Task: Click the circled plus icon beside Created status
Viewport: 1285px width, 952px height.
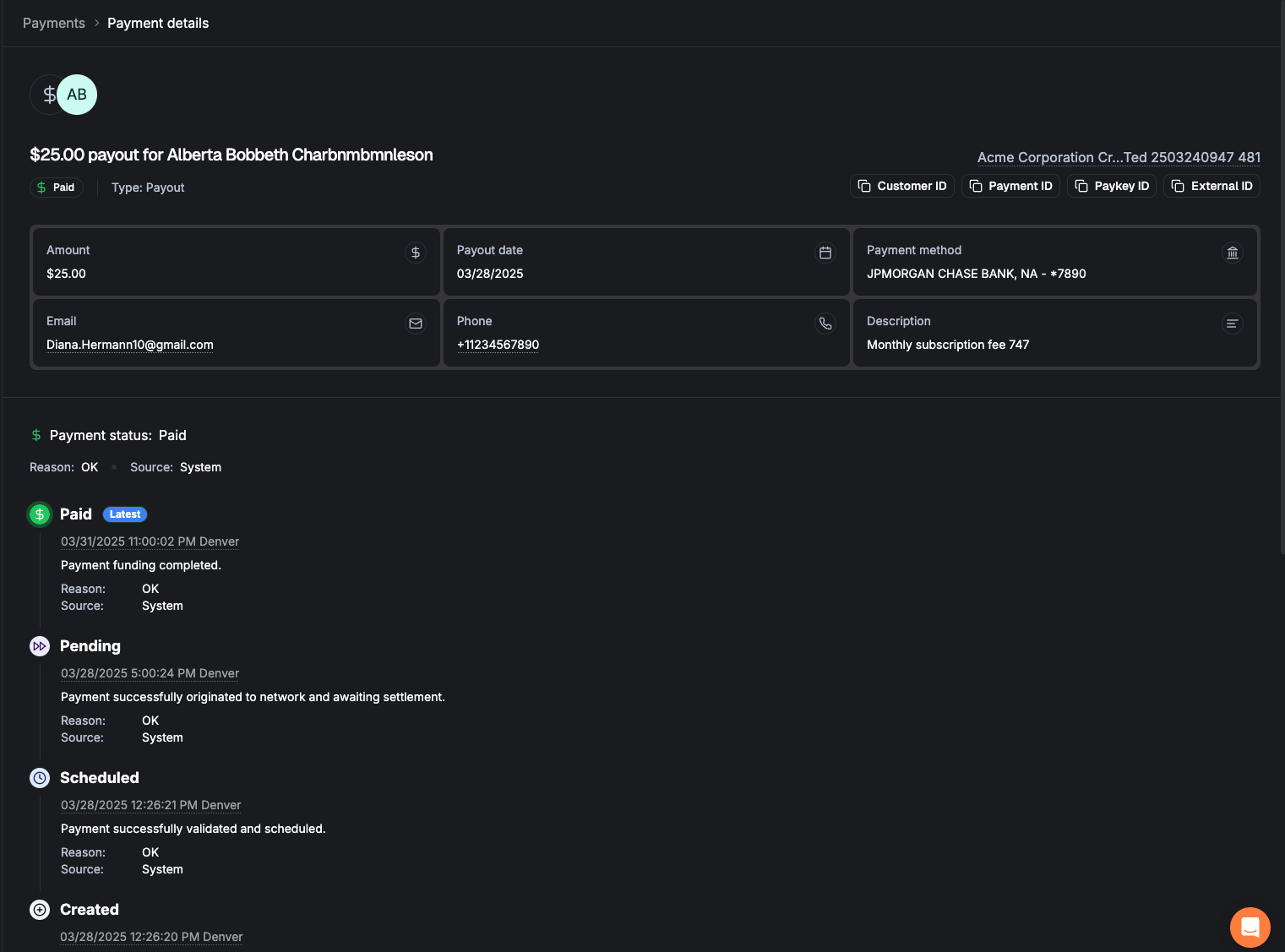Action: 39,909
